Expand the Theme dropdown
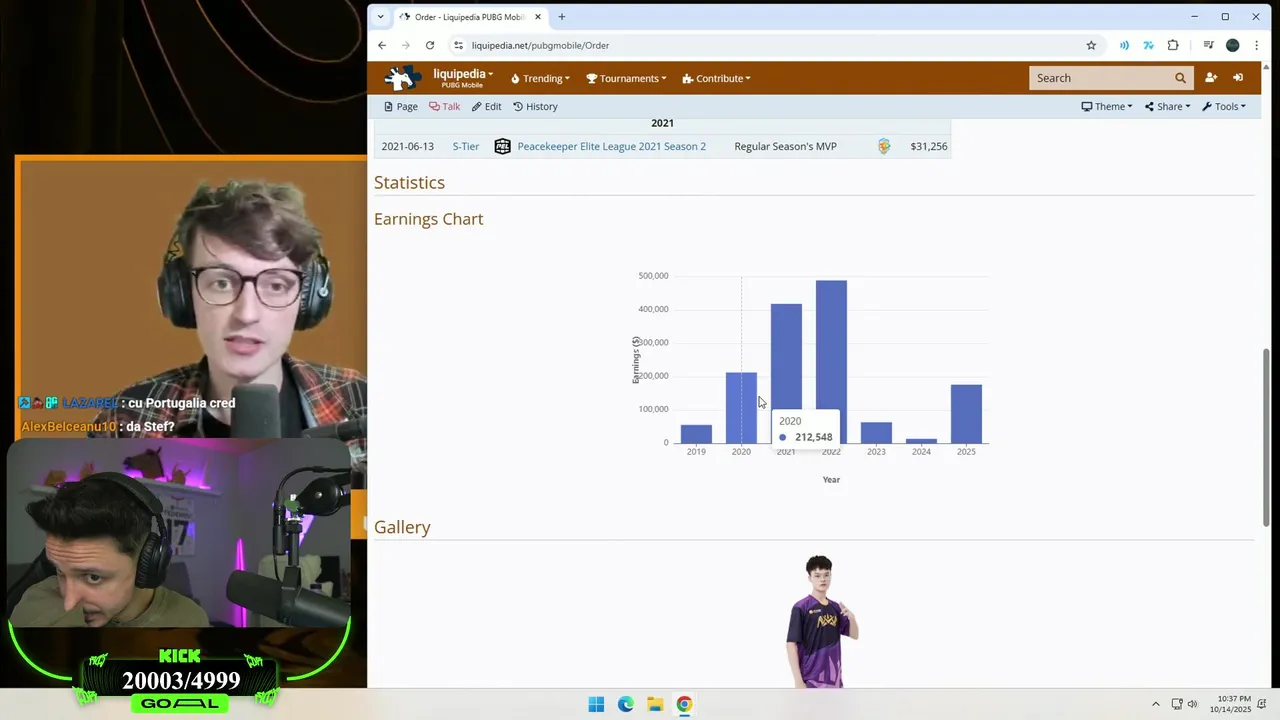The width and height of the screenshot is (1280, 720). tap(1107, 106)
